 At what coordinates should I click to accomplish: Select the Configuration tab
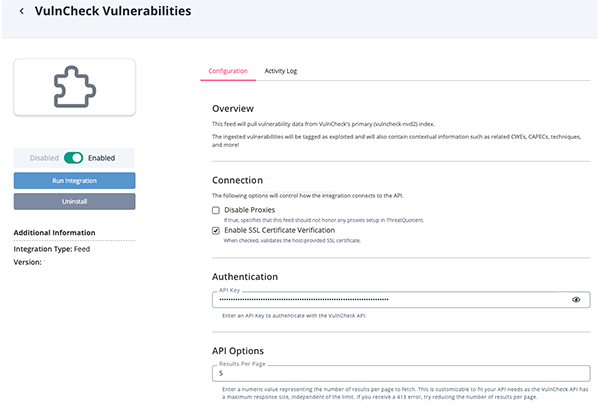228,71
